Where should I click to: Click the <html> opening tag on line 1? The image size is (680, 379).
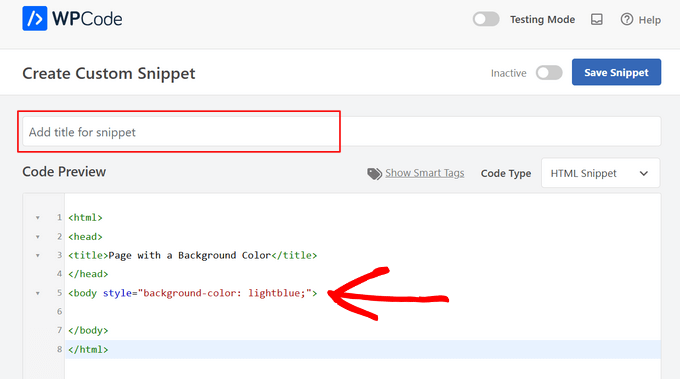tap(85, 218)
